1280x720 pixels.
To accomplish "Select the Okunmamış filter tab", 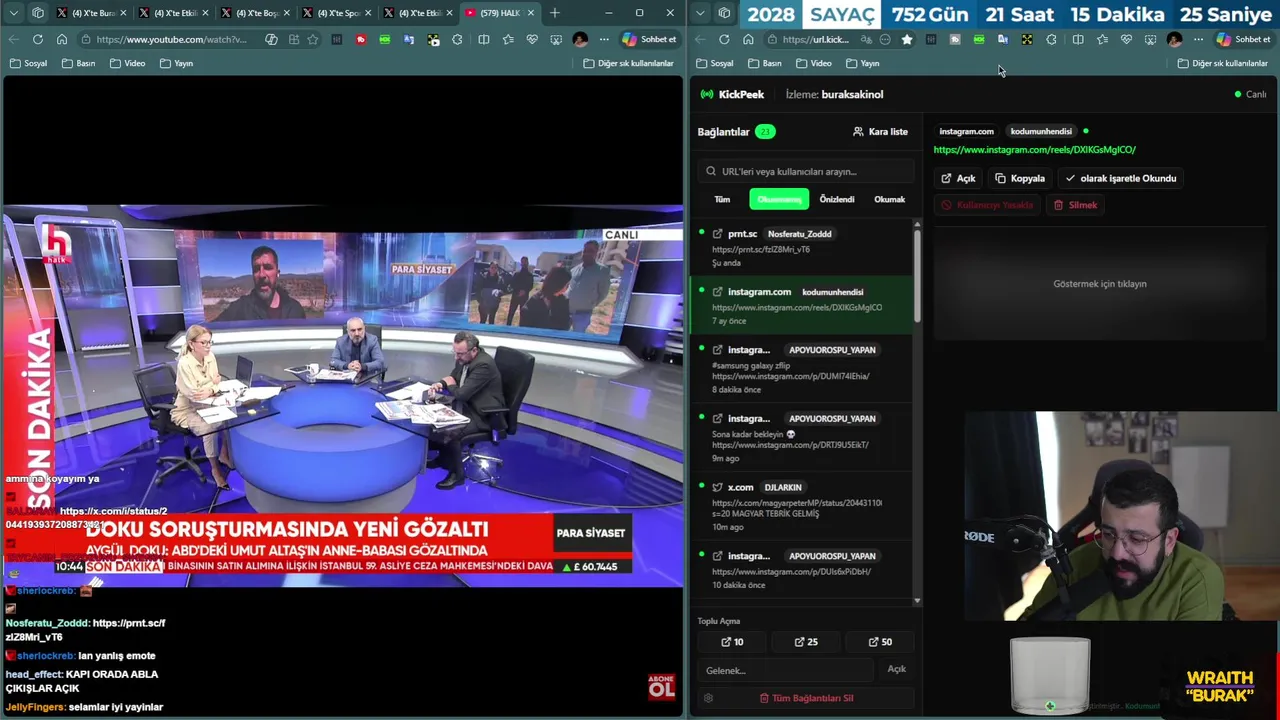I will (779, 199).
